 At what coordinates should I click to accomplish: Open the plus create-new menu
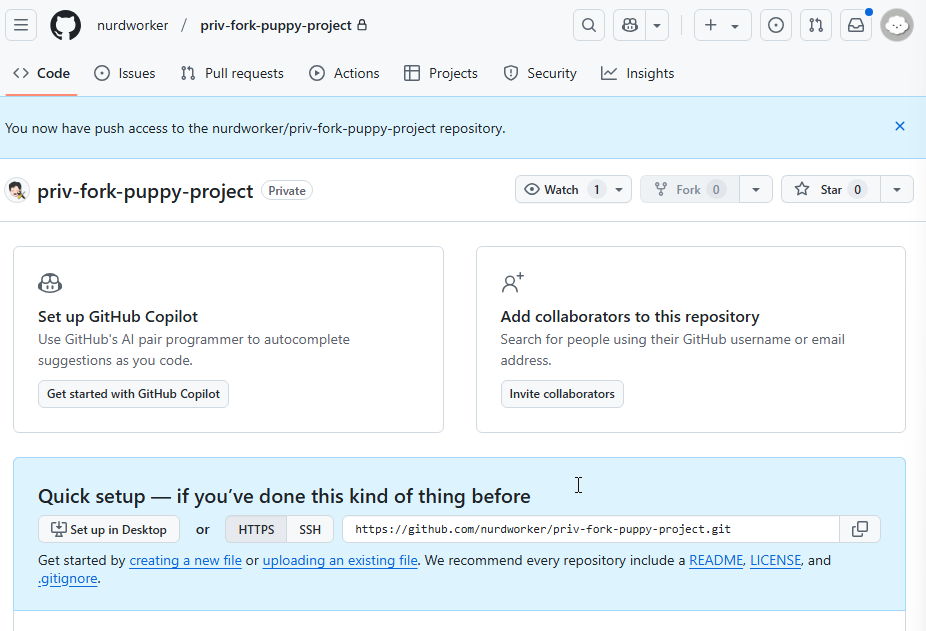click(722, 25)
